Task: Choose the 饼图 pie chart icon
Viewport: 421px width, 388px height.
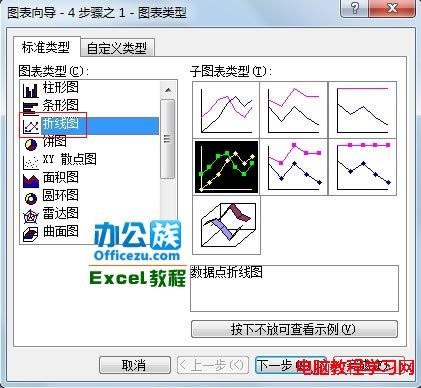Action: coord(31,144)
